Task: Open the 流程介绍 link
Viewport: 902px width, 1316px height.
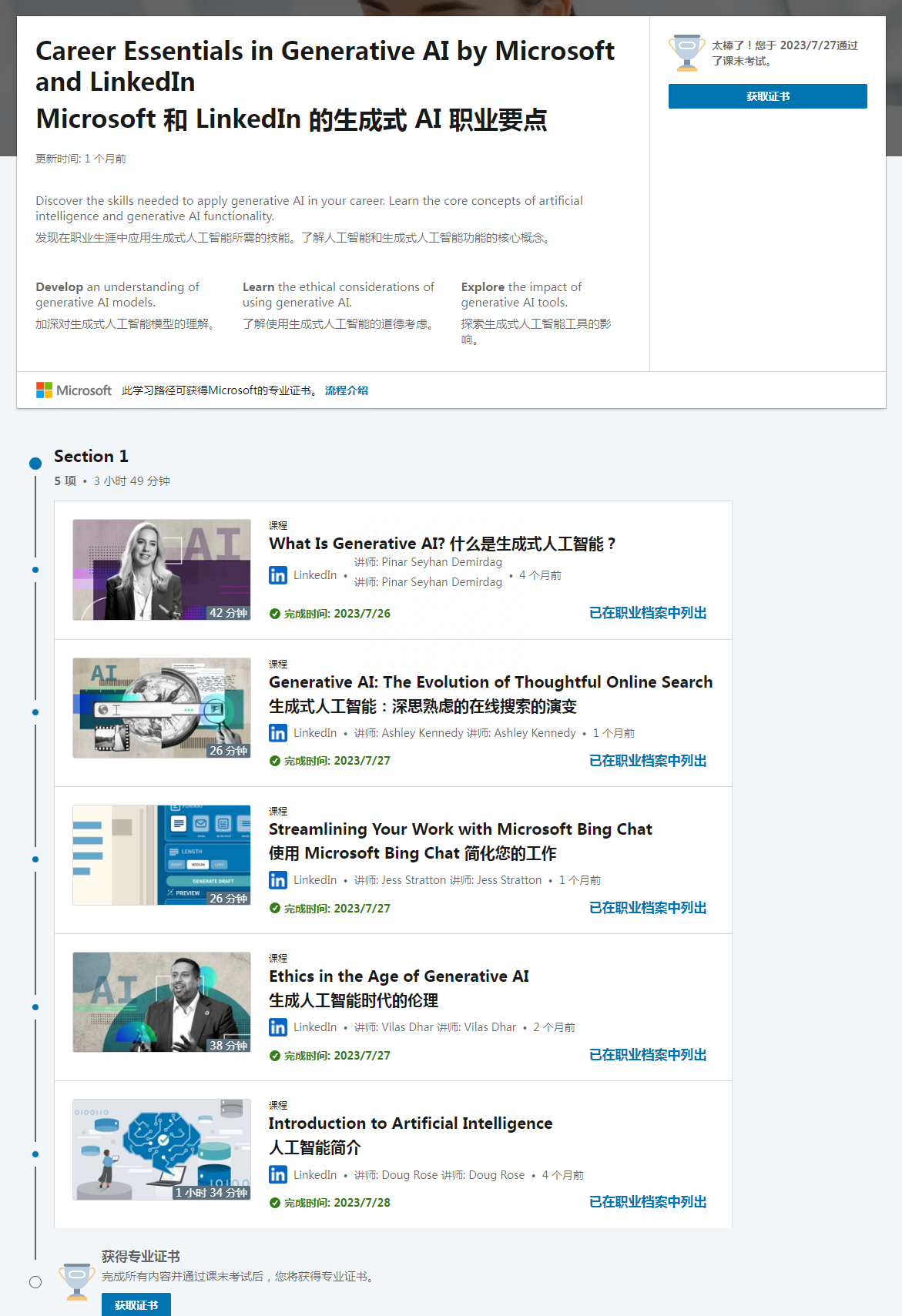Action: [x=347, y=390]
